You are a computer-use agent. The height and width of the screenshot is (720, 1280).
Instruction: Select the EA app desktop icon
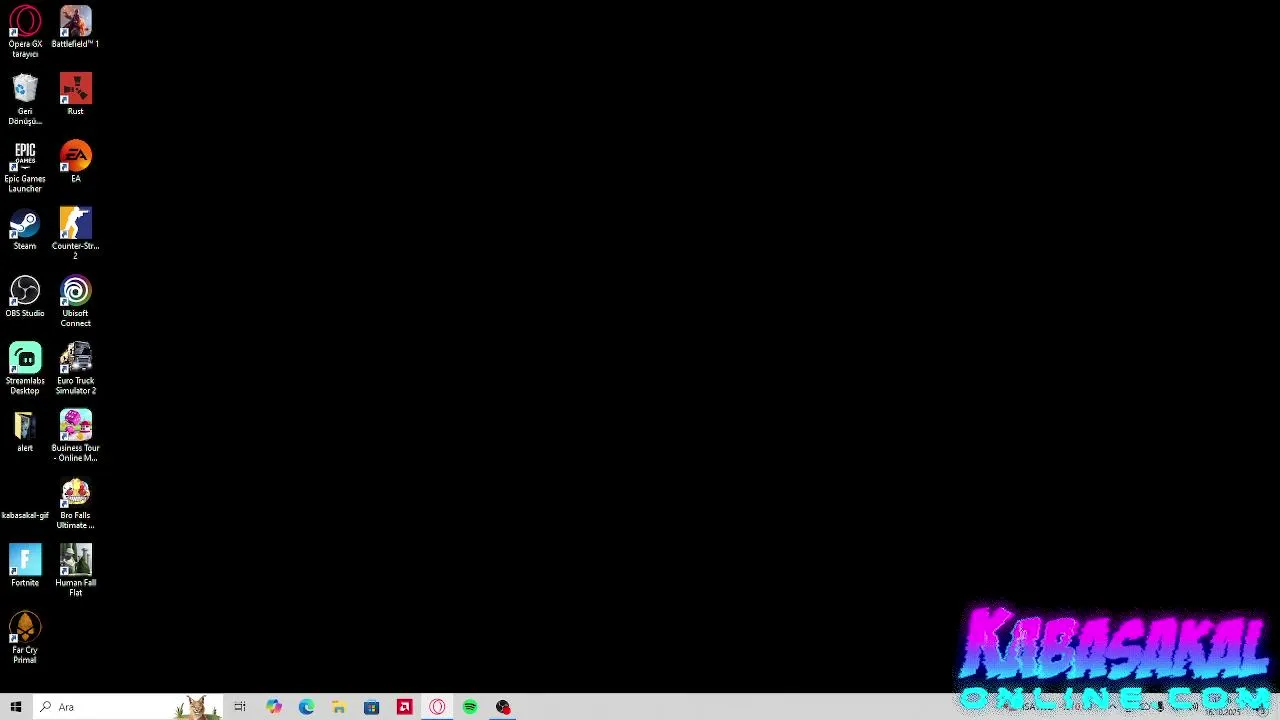click(x=75, y=161)
